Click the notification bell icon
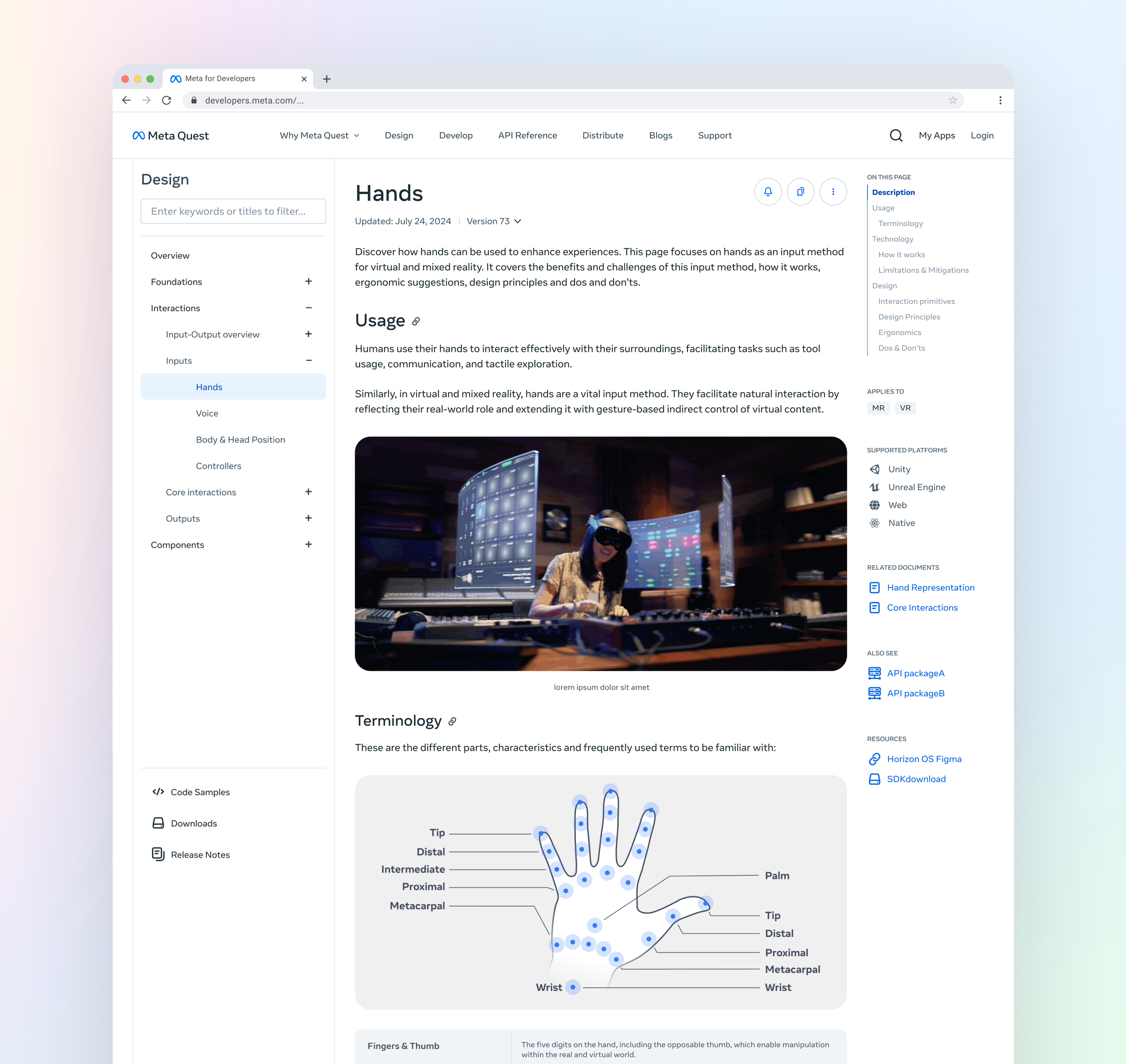 (x=767, y=192)
